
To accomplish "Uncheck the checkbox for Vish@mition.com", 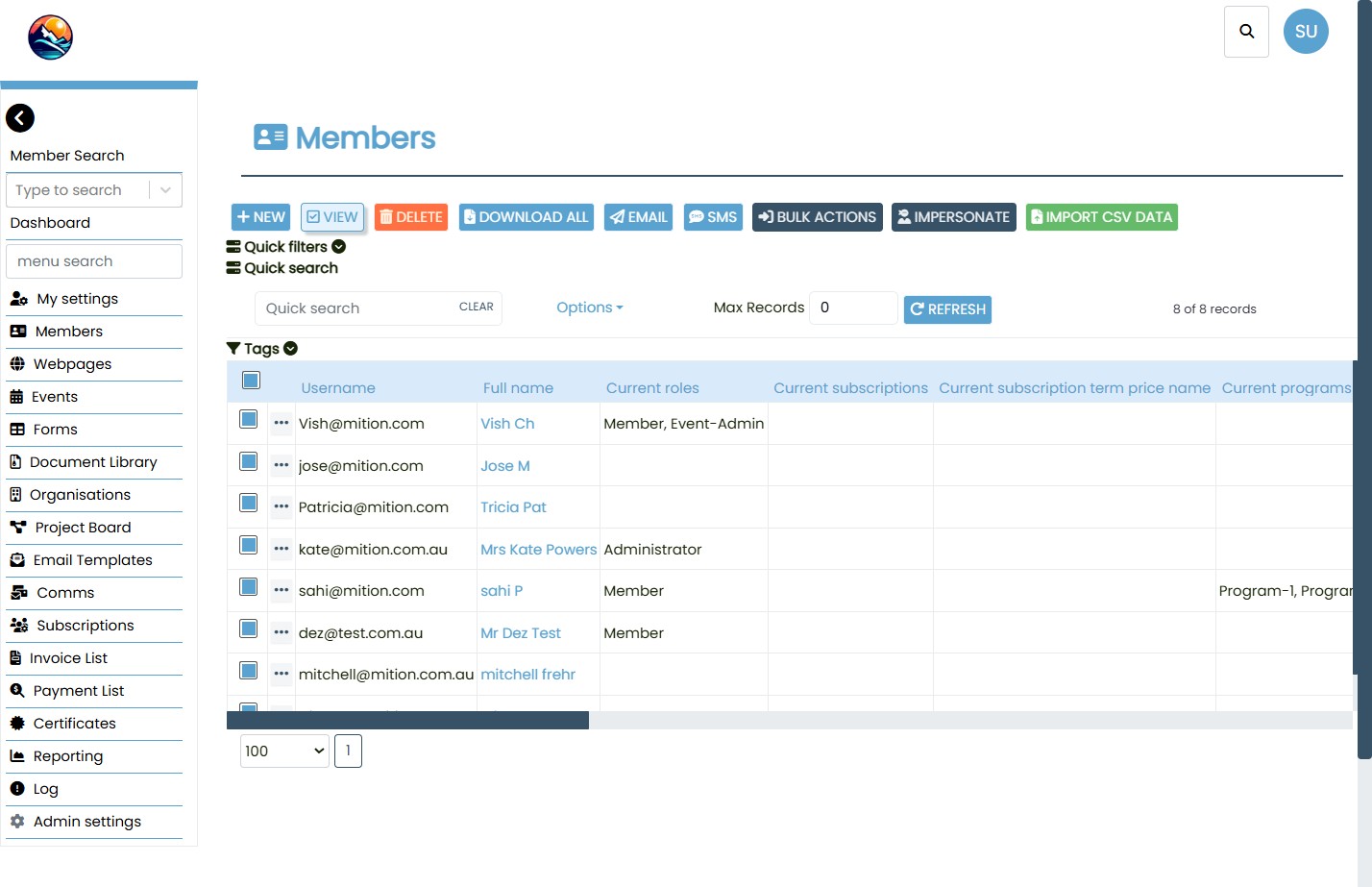I will tap(249, 419).
